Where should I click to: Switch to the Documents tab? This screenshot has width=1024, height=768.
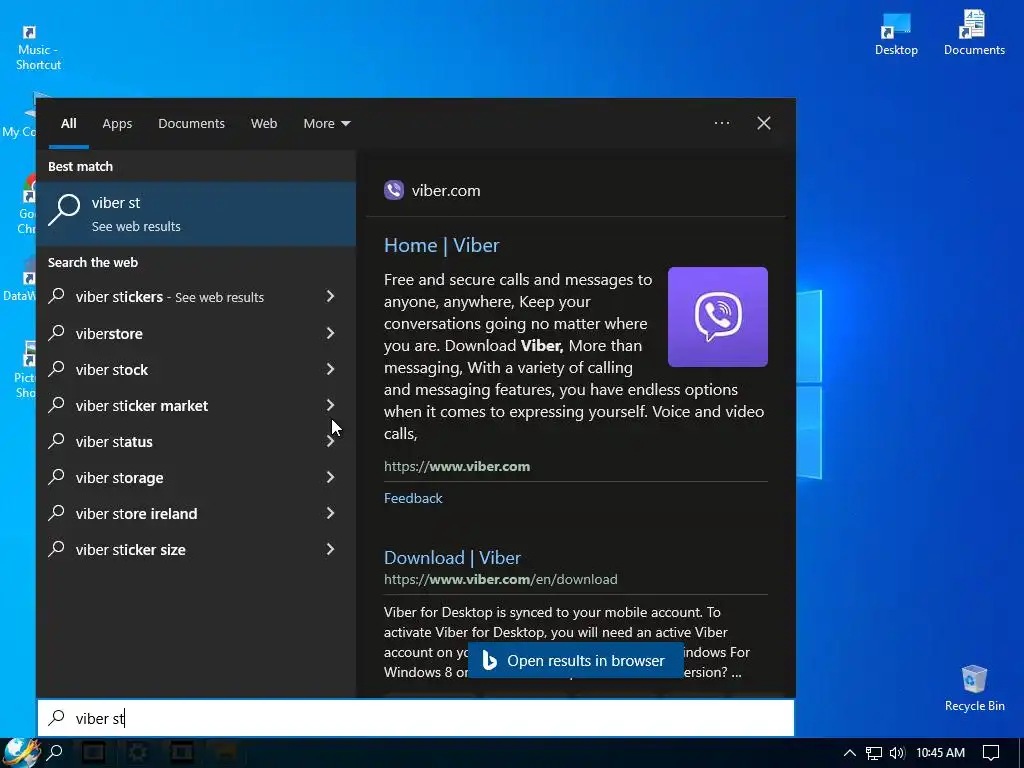[x=191, y=123]
